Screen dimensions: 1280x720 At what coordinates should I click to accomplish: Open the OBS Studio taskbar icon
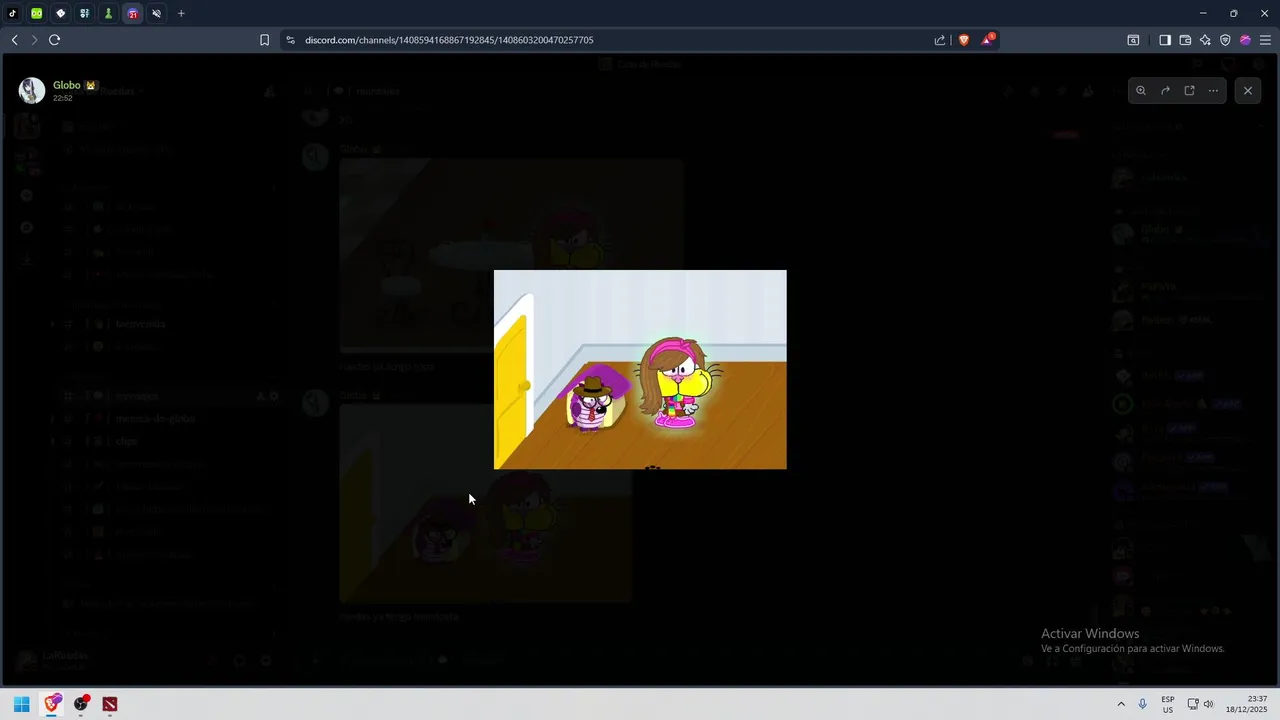[81, 704]
